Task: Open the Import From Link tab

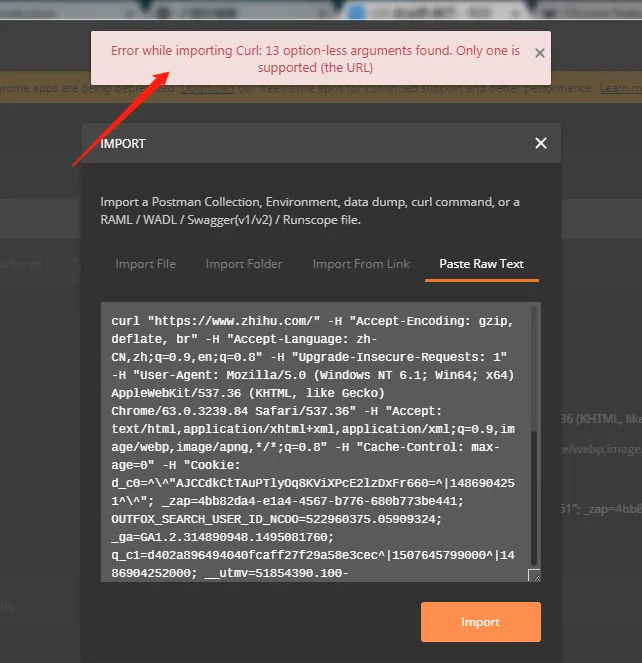Action: pyautogui.click(x=361, y=264)
